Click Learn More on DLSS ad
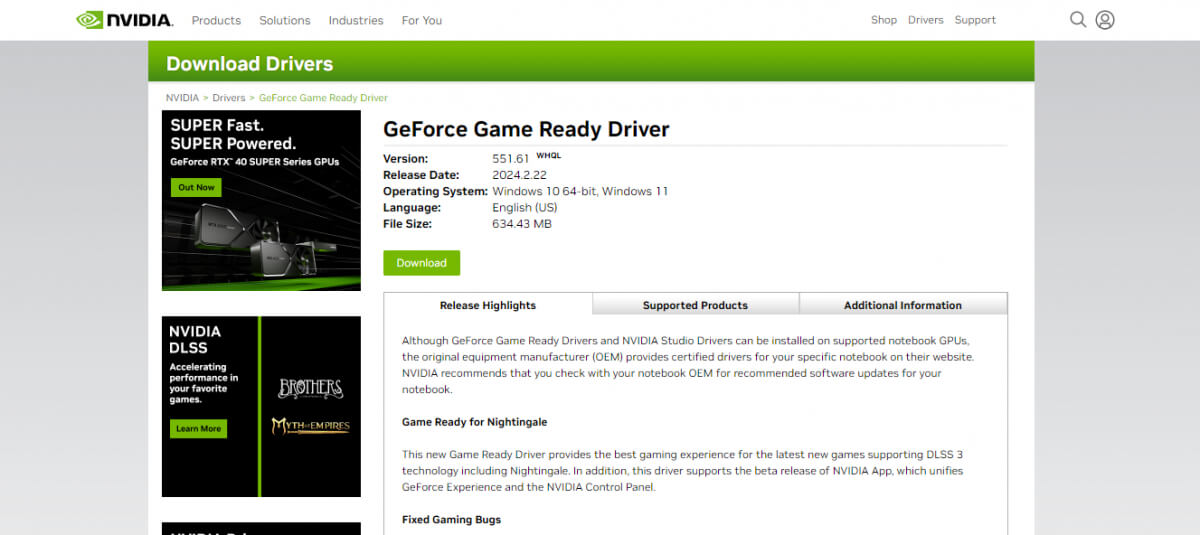Screen dimensions: 1200x535 coord(198,429)
